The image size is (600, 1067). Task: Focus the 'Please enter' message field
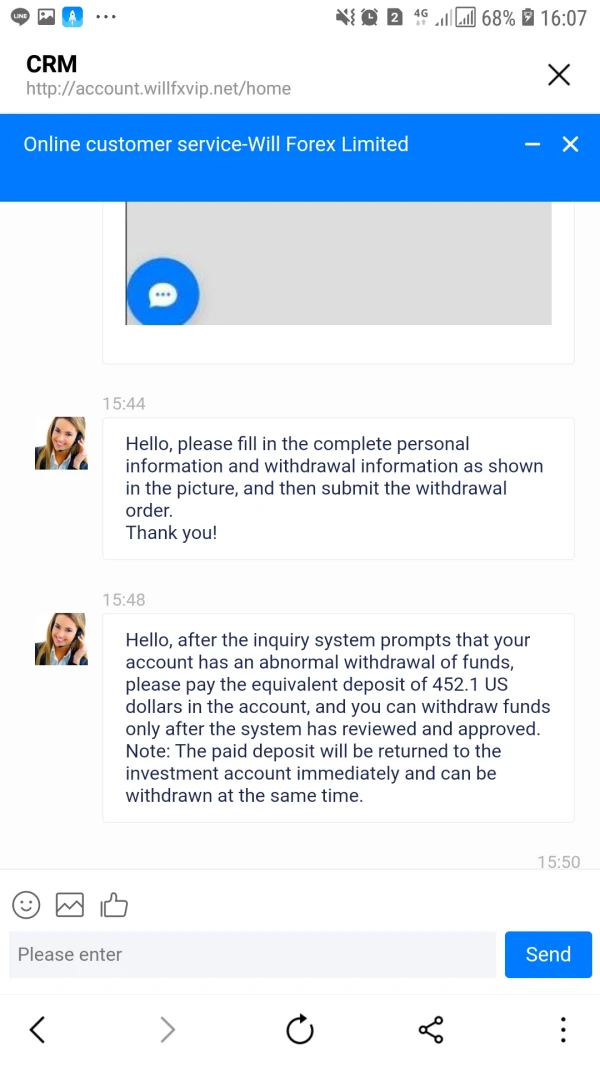pos(252,954)
